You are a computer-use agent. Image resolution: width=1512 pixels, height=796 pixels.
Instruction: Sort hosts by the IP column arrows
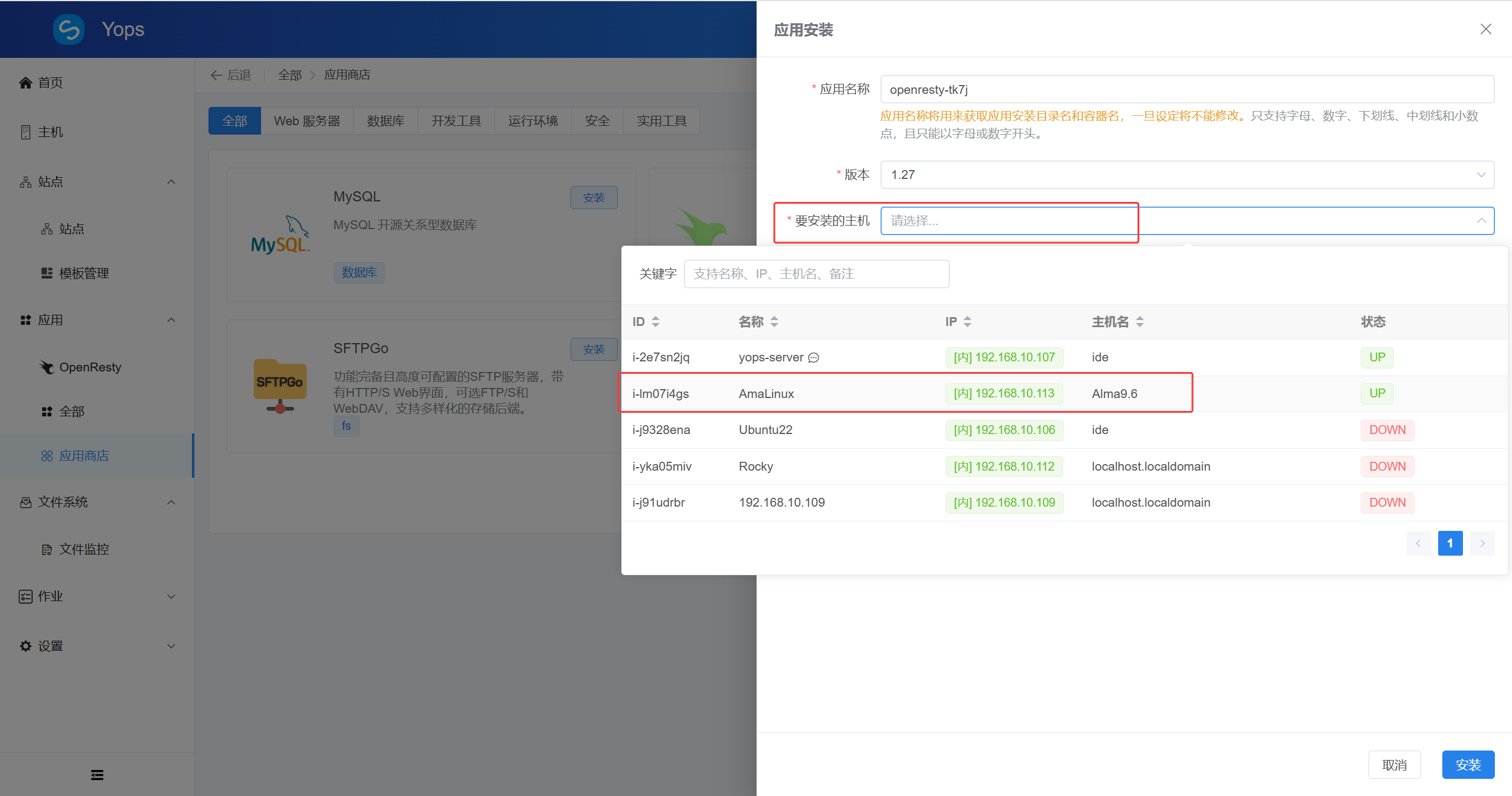coord(967,322)
